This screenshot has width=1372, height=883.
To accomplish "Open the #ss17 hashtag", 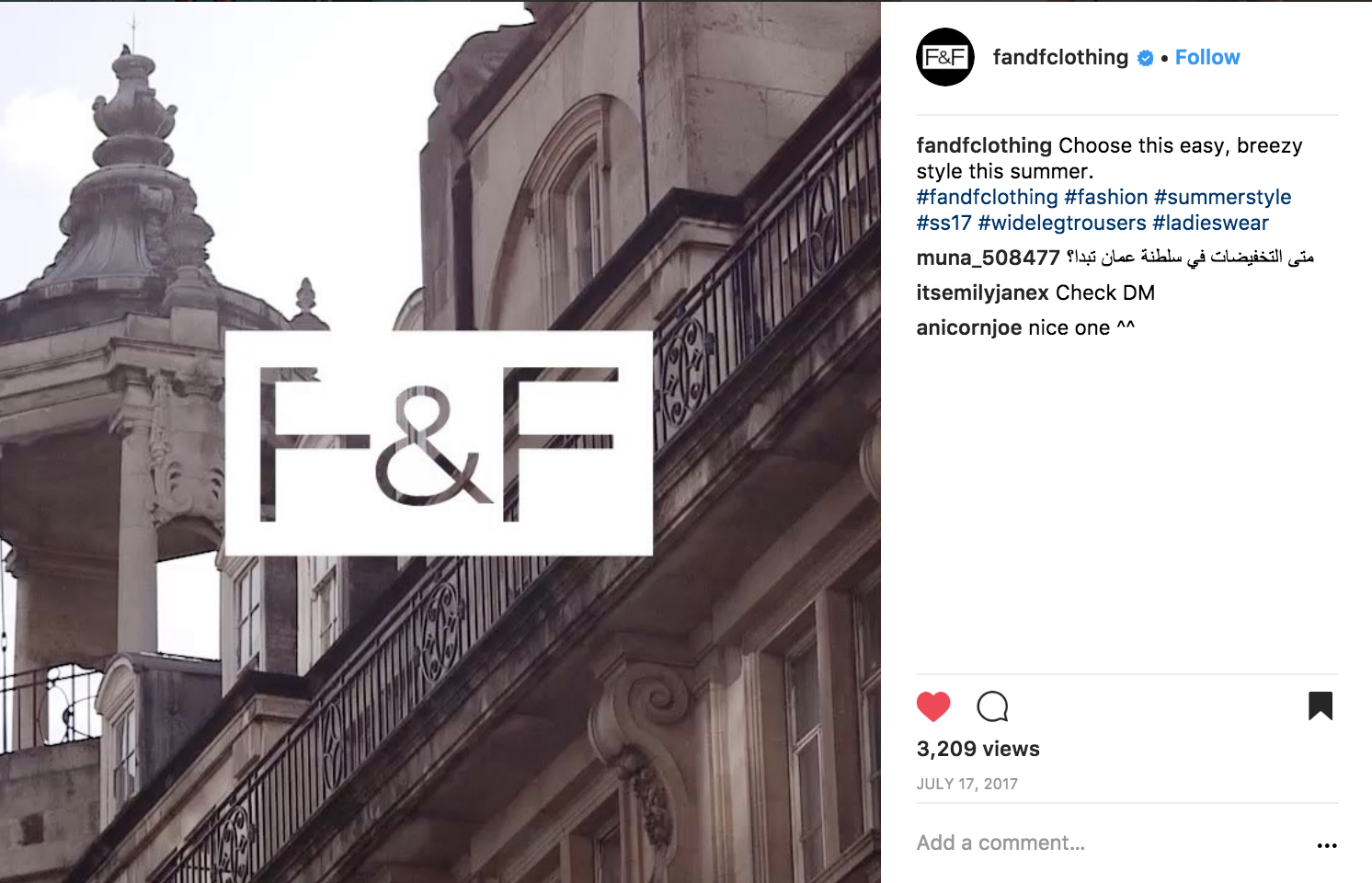I will point(943,223).
